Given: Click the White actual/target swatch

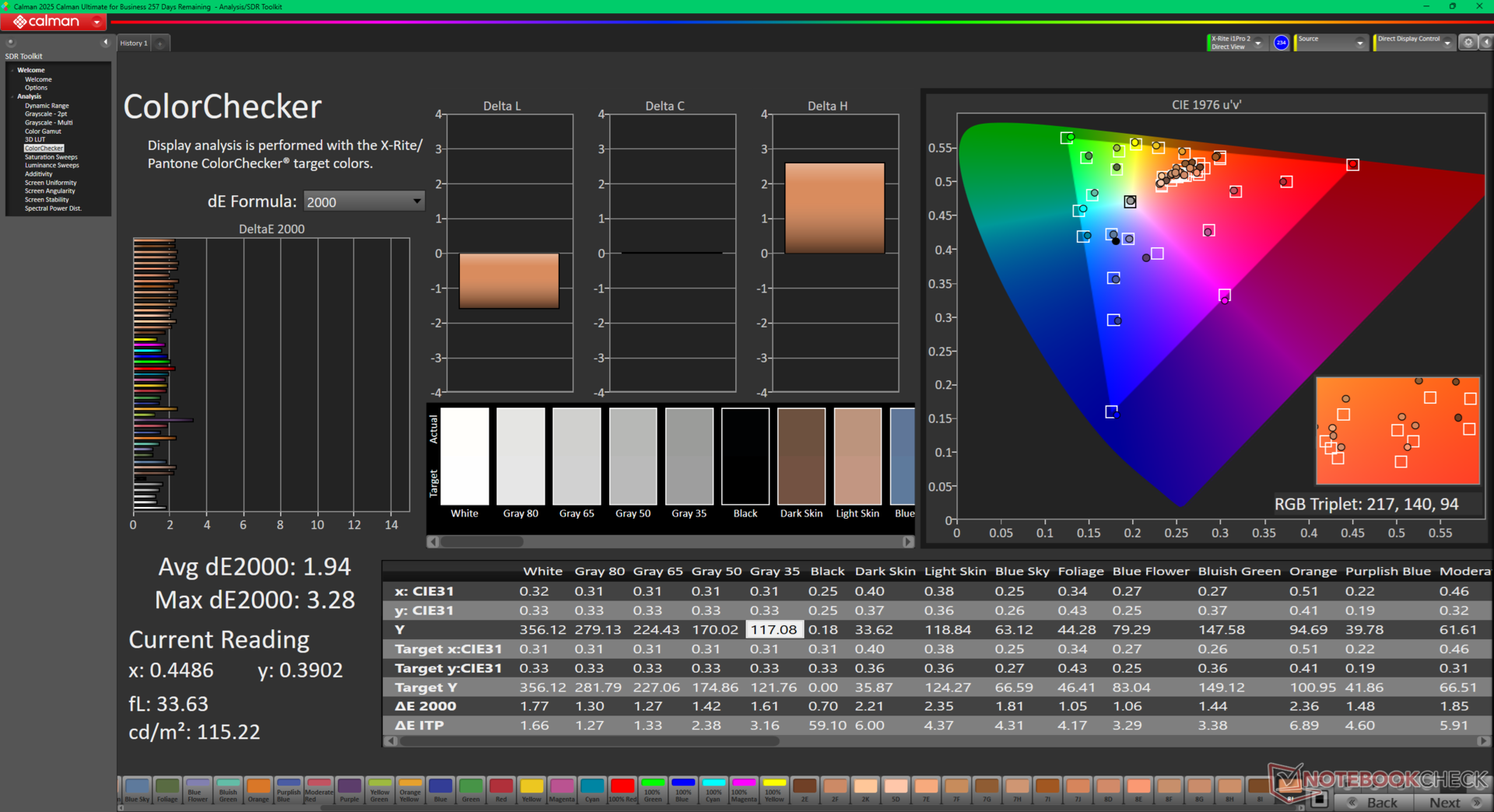Looking at the screenshot, I should (465, 456).
